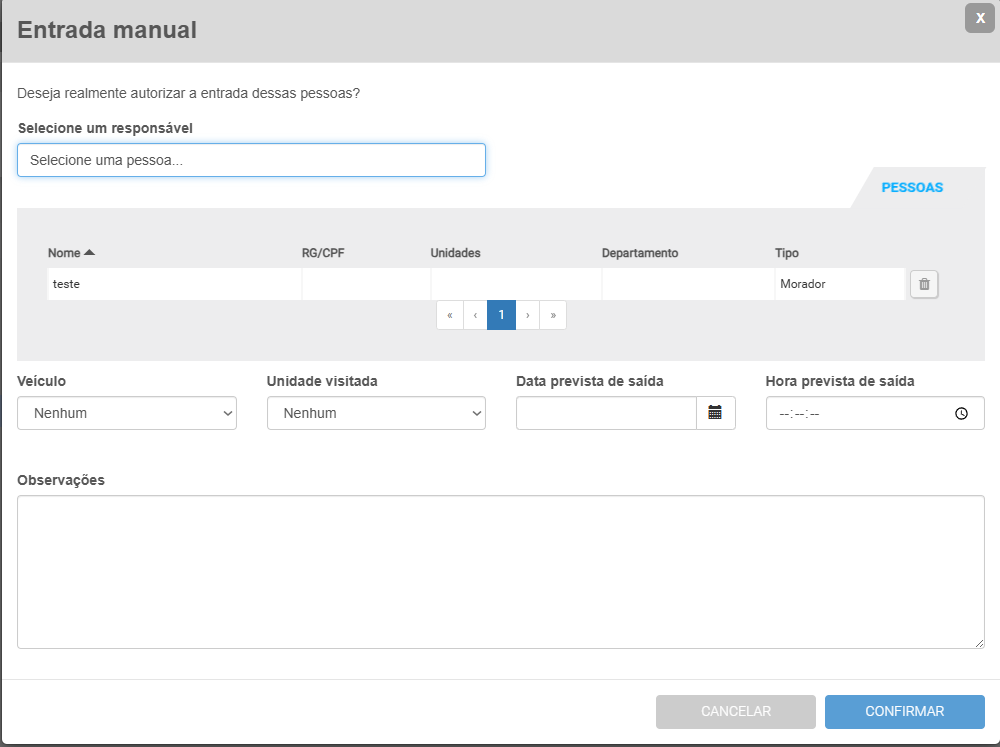This screenshot has width=1000, height=747.
Task: Click the clock icon in time field
Action: [961, 413]
